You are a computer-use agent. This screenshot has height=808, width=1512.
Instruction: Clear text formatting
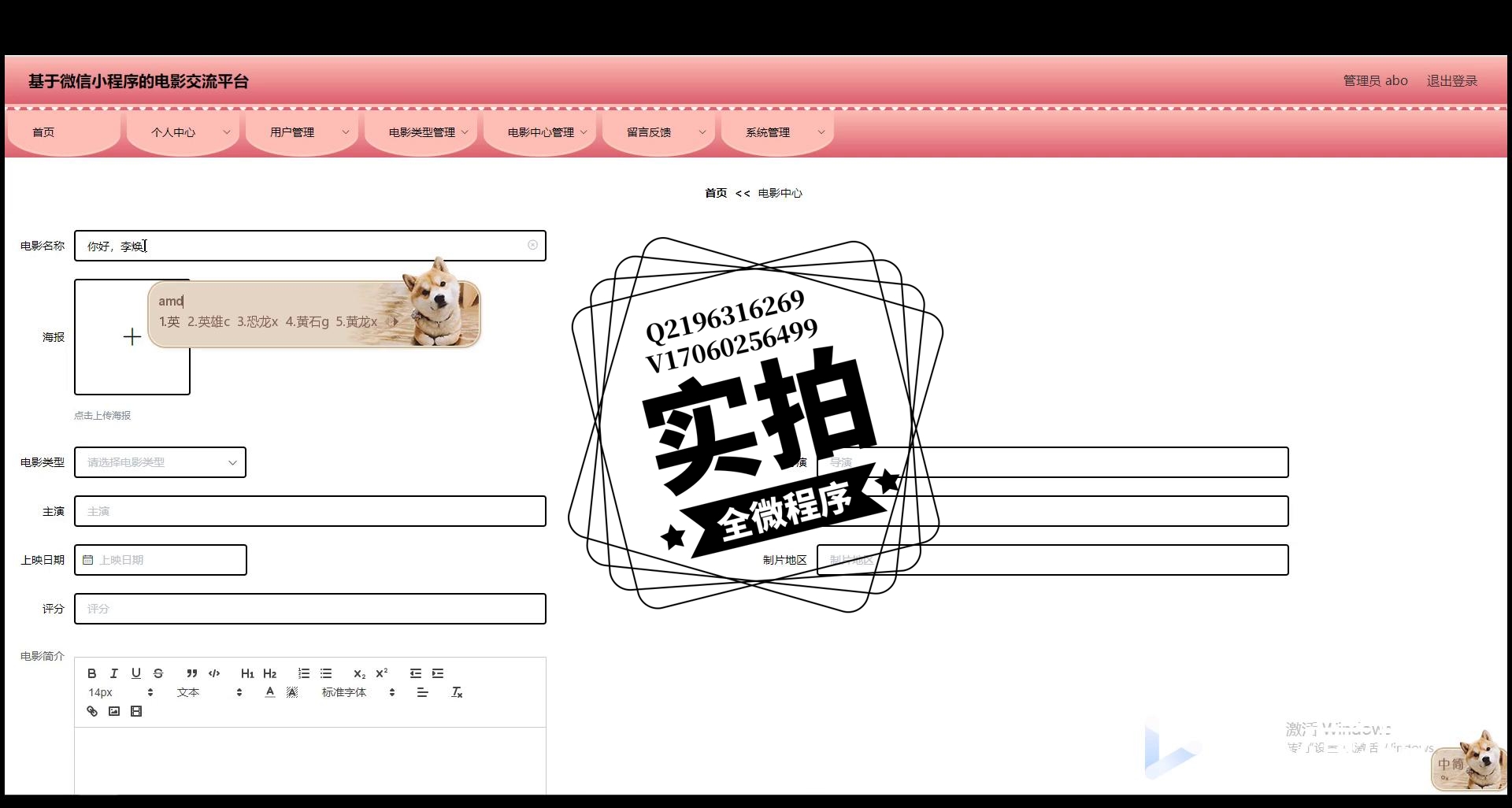point(457,692)
